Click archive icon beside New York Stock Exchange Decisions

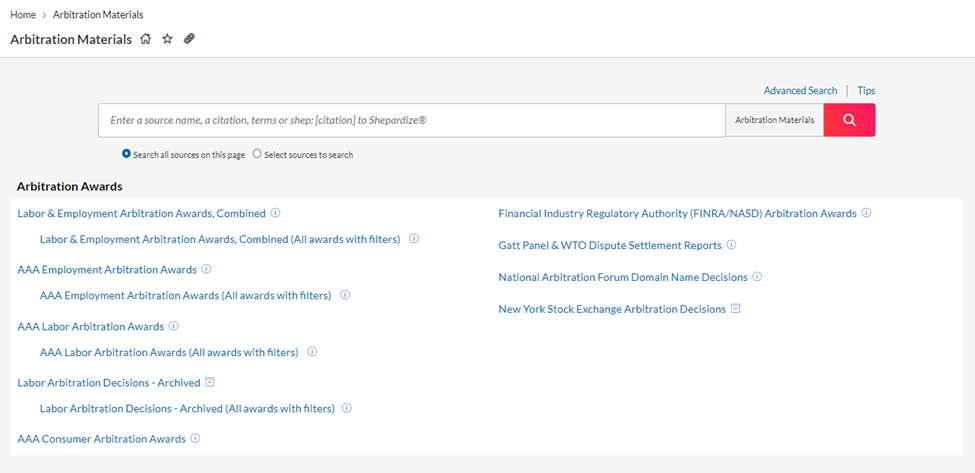pos(736,308)
